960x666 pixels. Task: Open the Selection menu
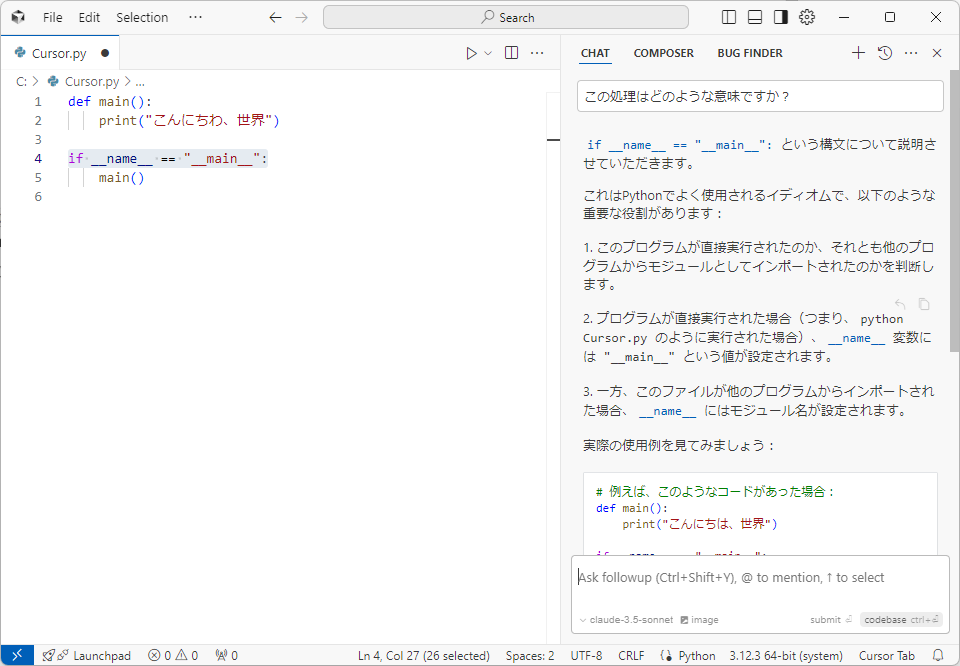pos(142,17)
